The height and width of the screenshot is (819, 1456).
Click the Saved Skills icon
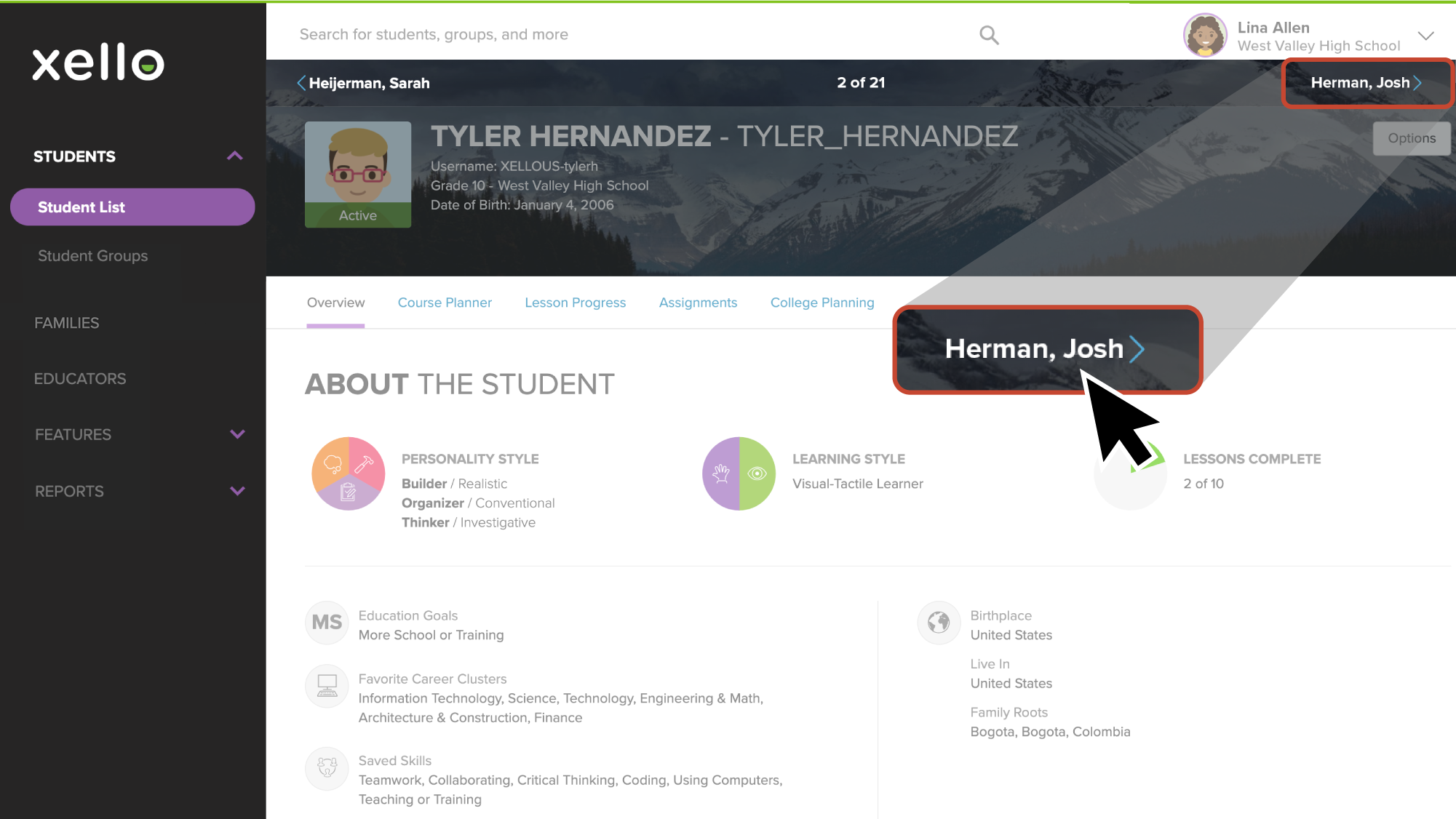coord(327,768)
